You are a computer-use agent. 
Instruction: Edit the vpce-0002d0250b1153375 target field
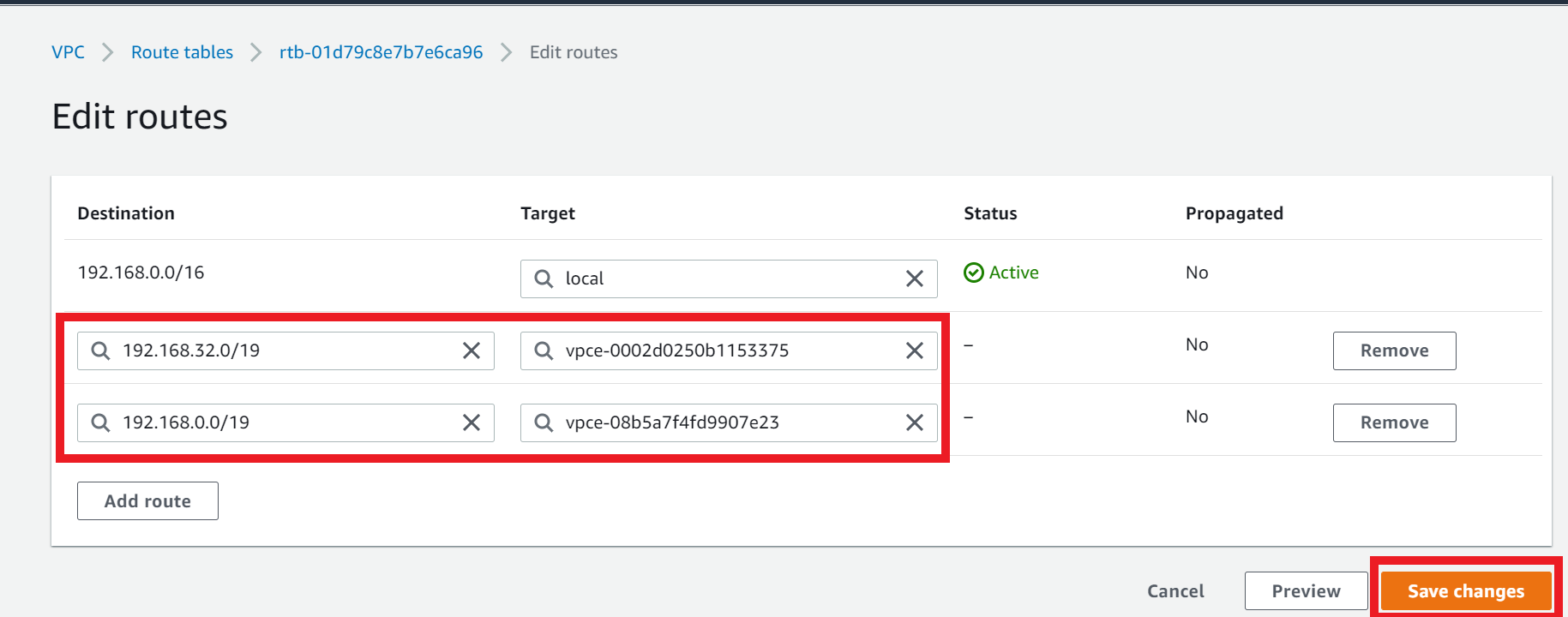tap(729, 350)
